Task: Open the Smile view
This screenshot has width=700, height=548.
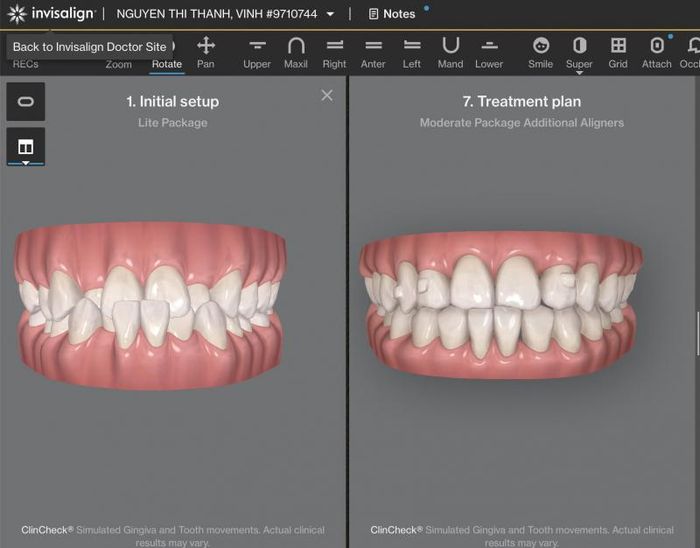Action: [541, 53]
